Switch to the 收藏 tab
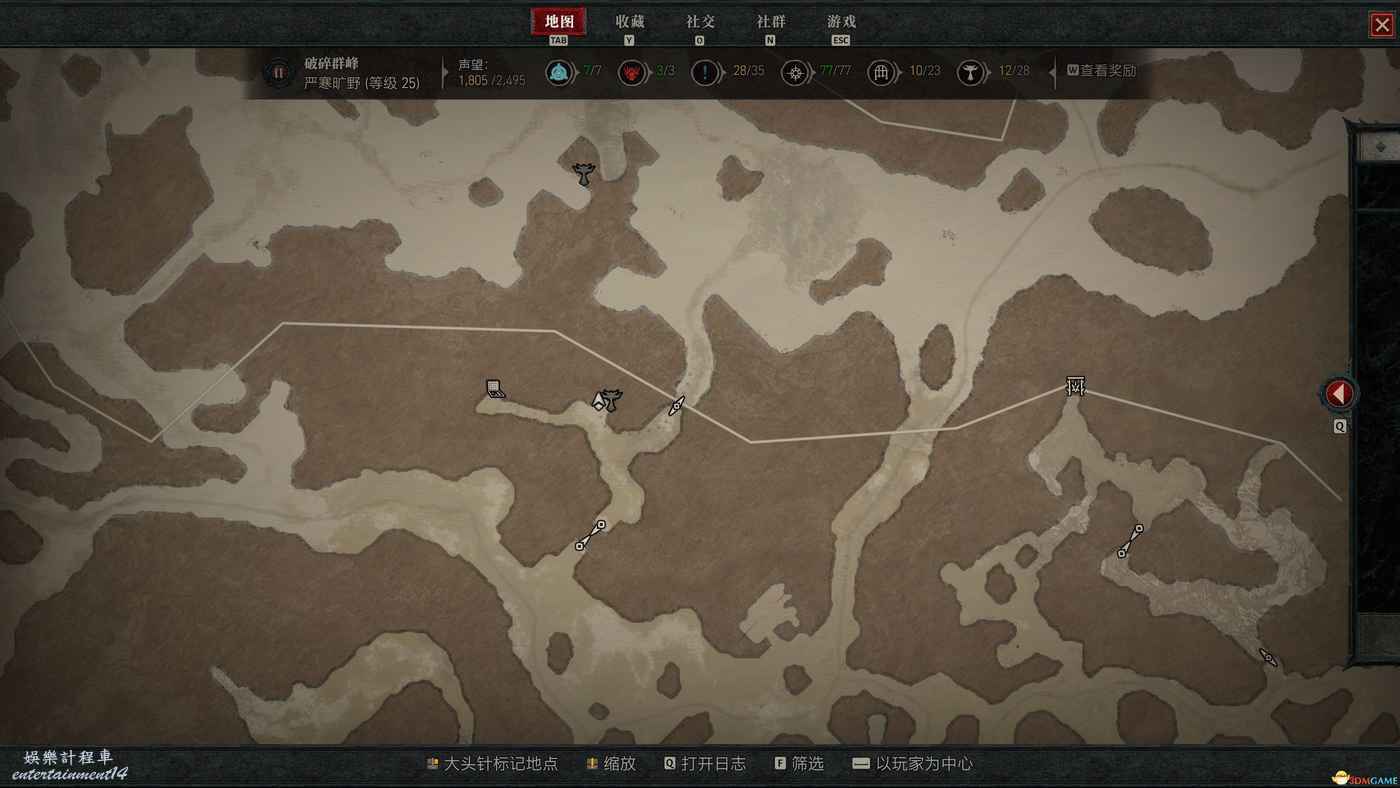 point(630,21)
